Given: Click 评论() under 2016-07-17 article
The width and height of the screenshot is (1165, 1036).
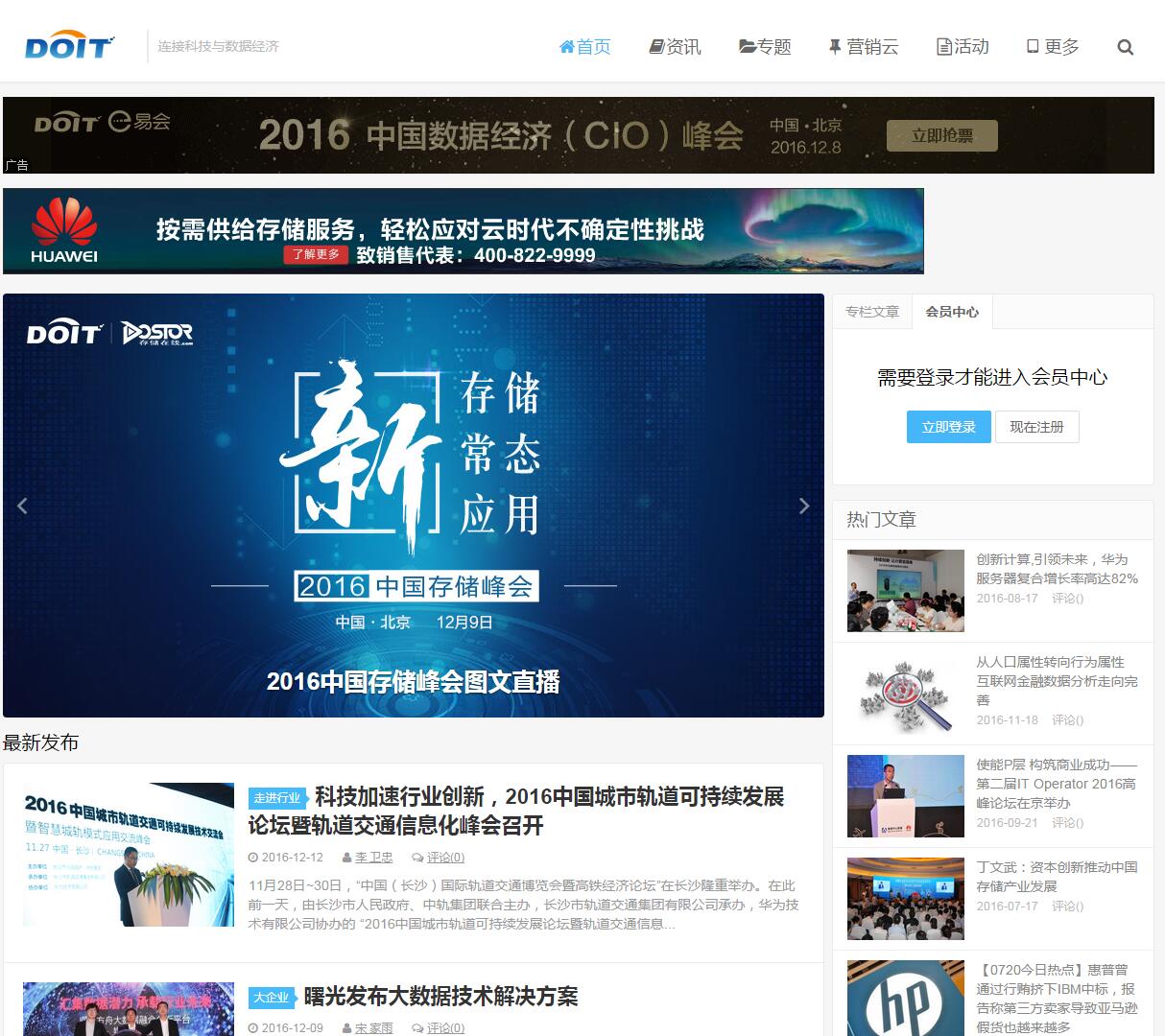Looking at the screenshot, I should pyautogui.click(x=1067, y=906).
